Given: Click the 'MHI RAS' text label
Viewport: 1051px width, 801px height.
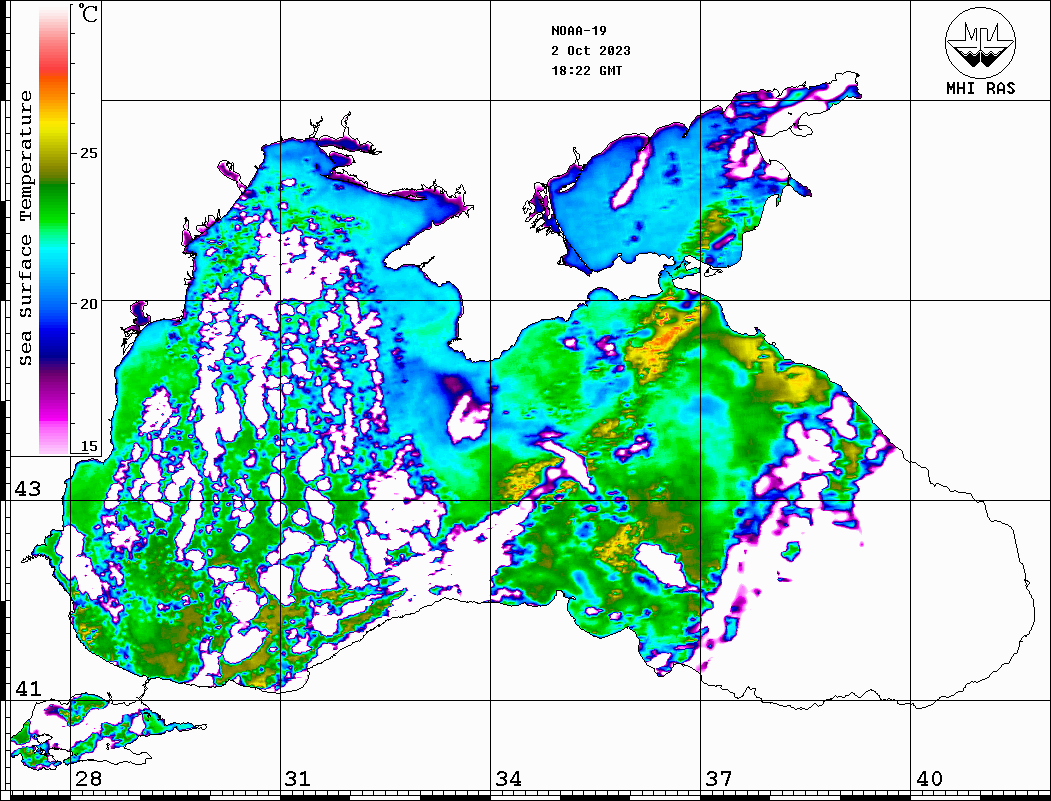Looking at the screenshot, I should coord(981,88).
